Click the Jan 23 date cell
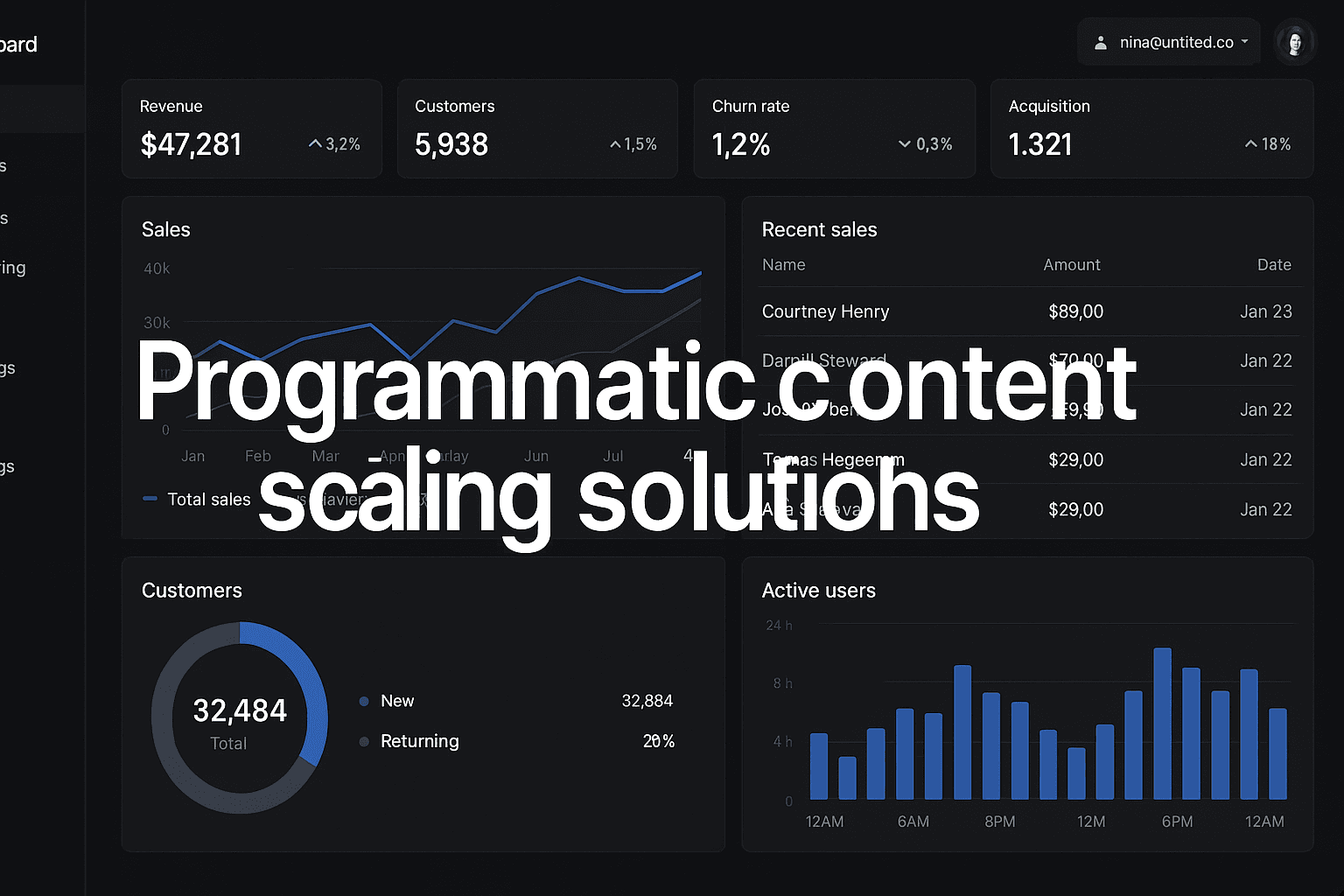1344x896 pixels. (x=1266, y=311)
